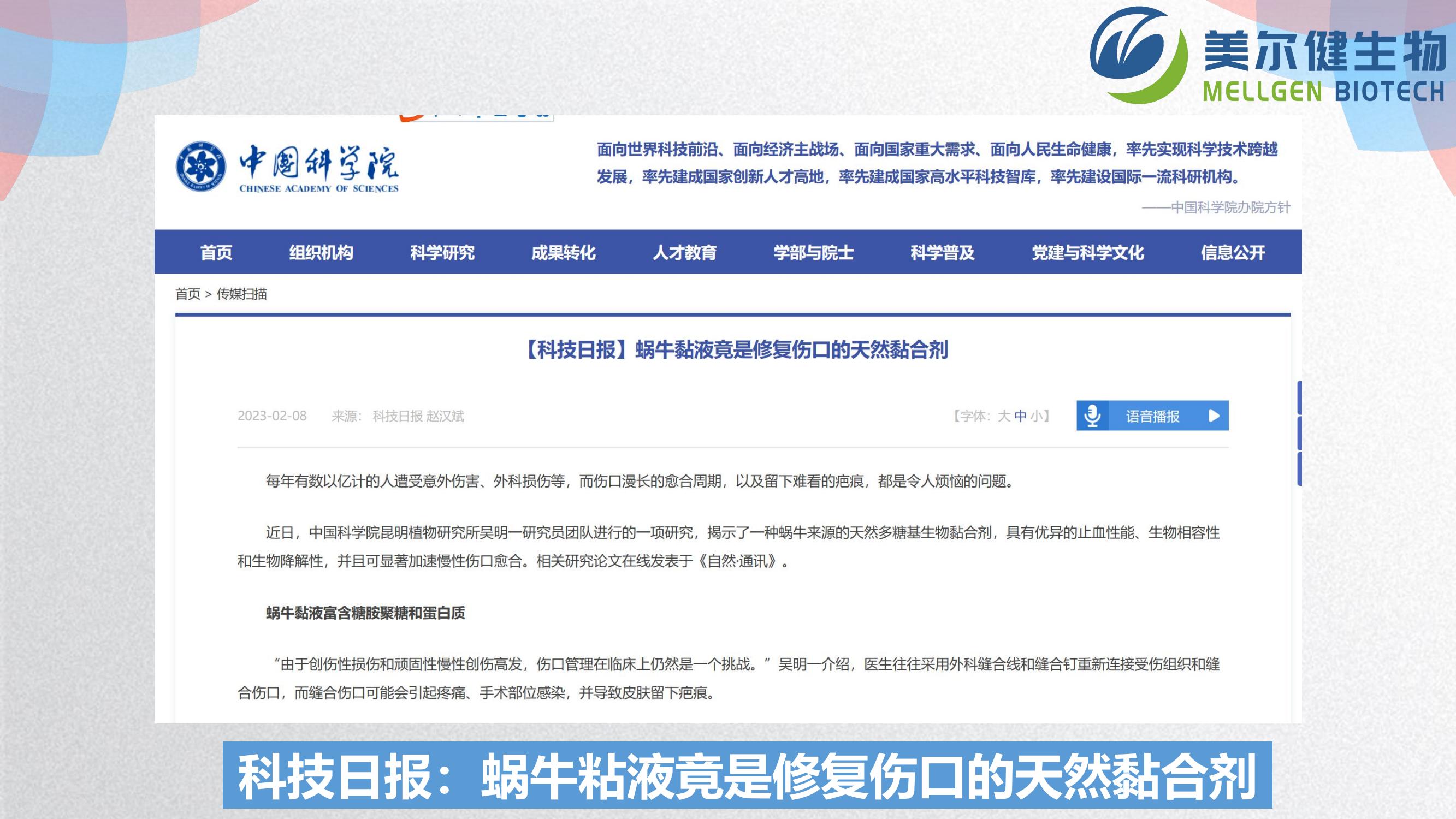Go to 传媒扫描 in the breadcrumb

tap(242, 294)
